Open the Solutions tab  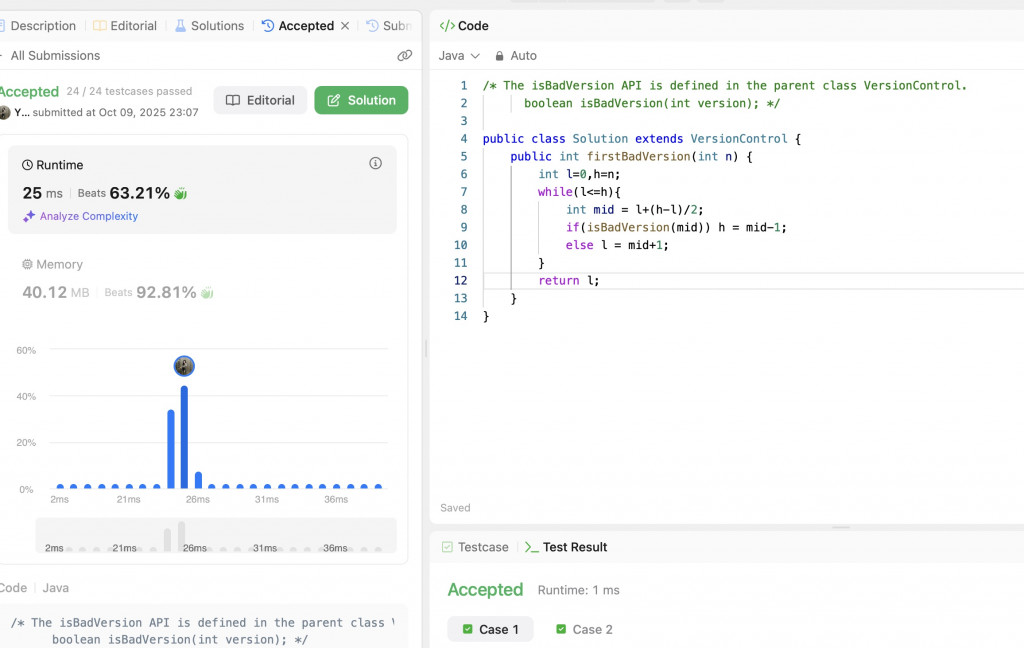pos(209,26)
